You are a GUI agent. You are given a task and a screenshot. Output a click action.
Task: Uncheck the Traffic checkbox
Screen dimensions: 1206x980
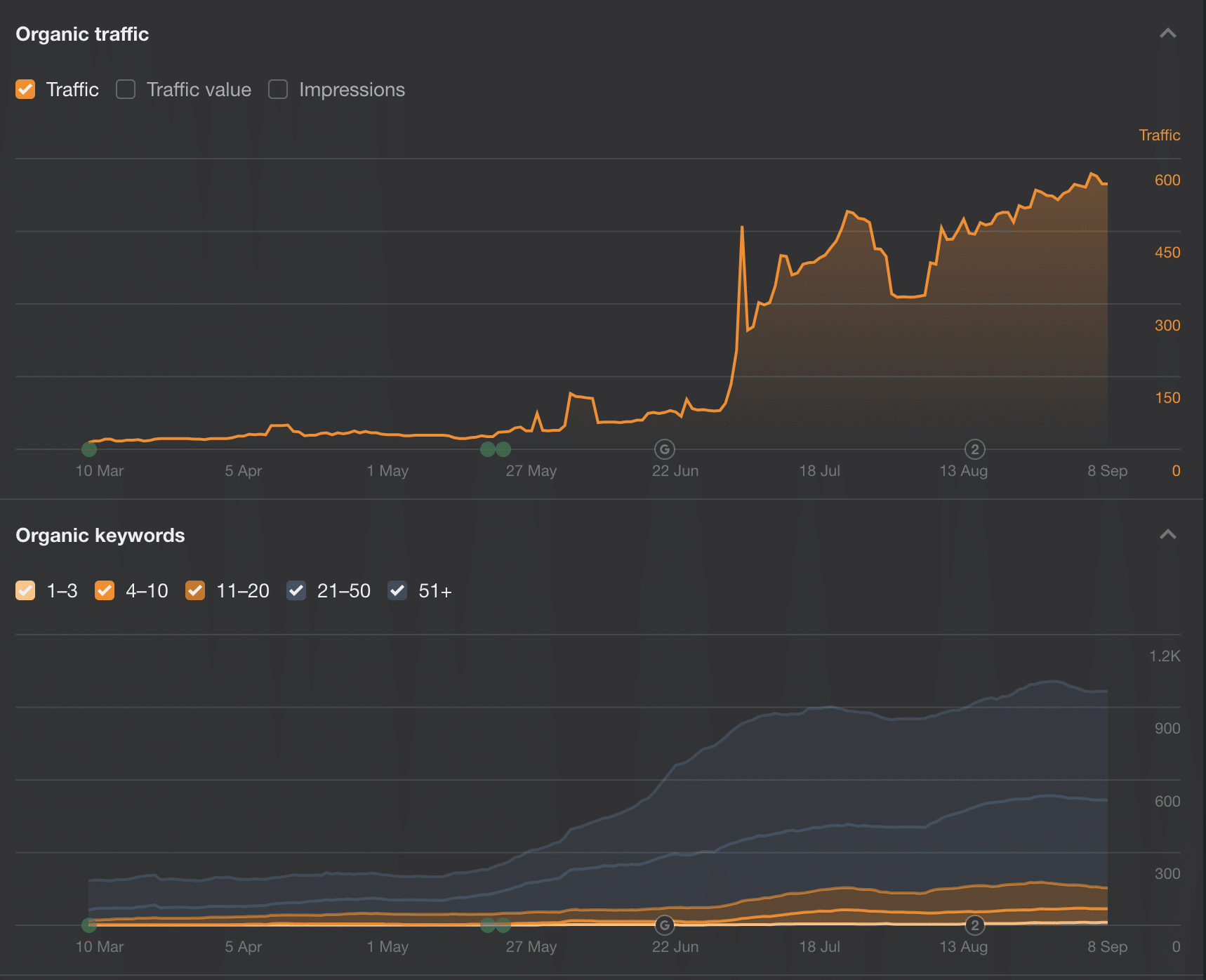25,90
